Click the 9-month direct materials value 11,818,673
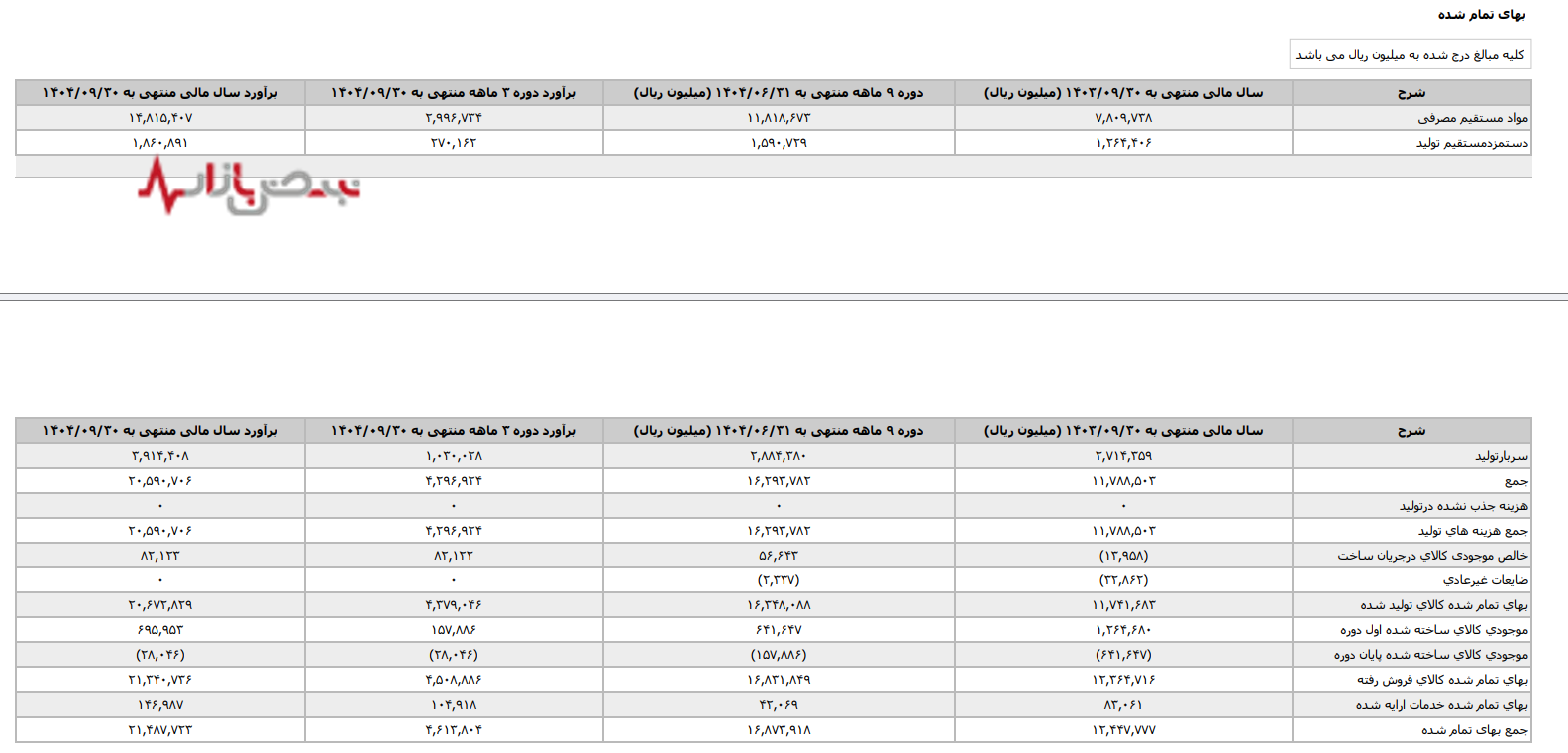Image resolution: width=1568 pixels, height=753 pixels. point(779,118)
